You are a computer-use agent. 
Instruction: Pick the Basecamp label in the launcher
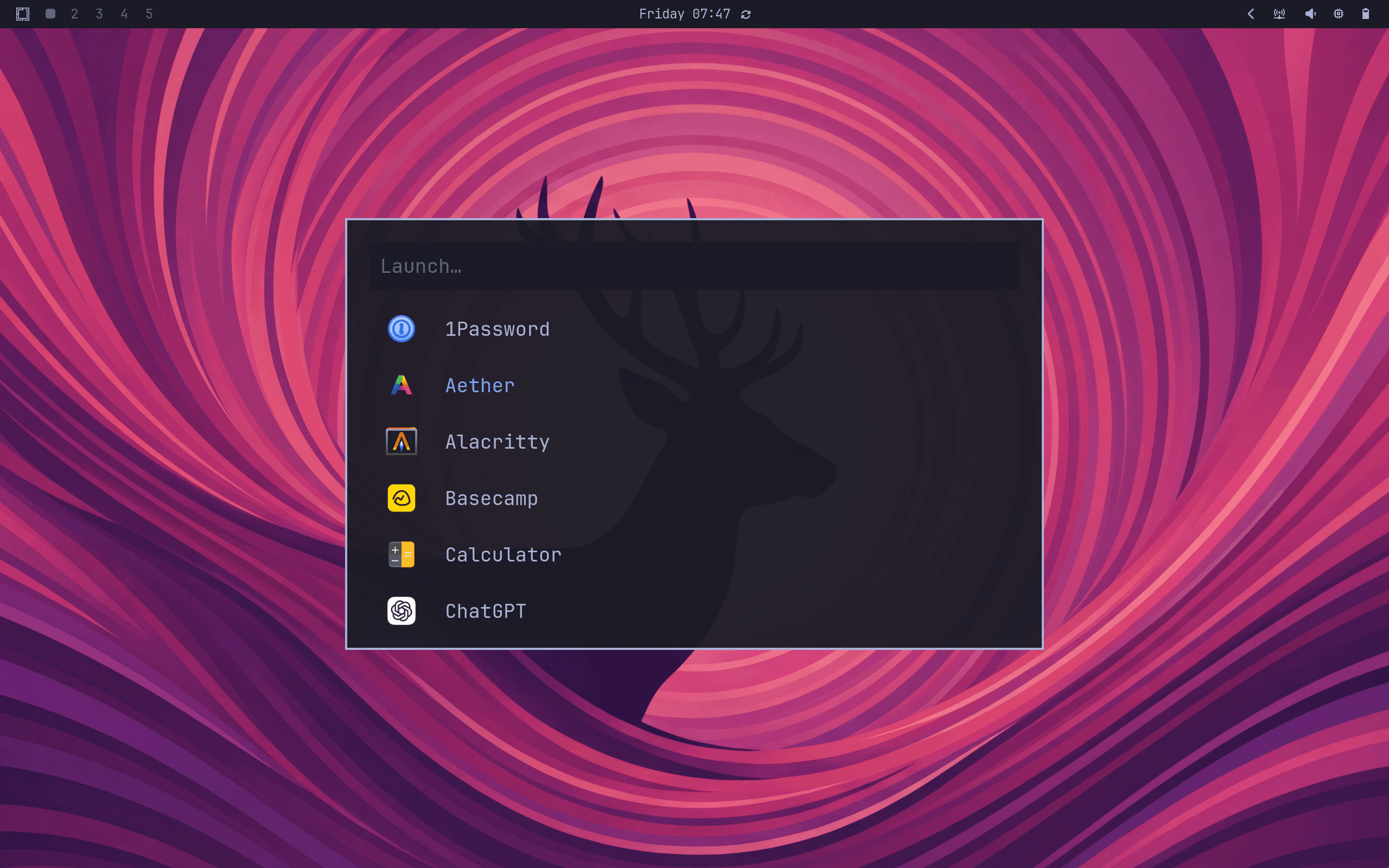[x=492, y=499]
